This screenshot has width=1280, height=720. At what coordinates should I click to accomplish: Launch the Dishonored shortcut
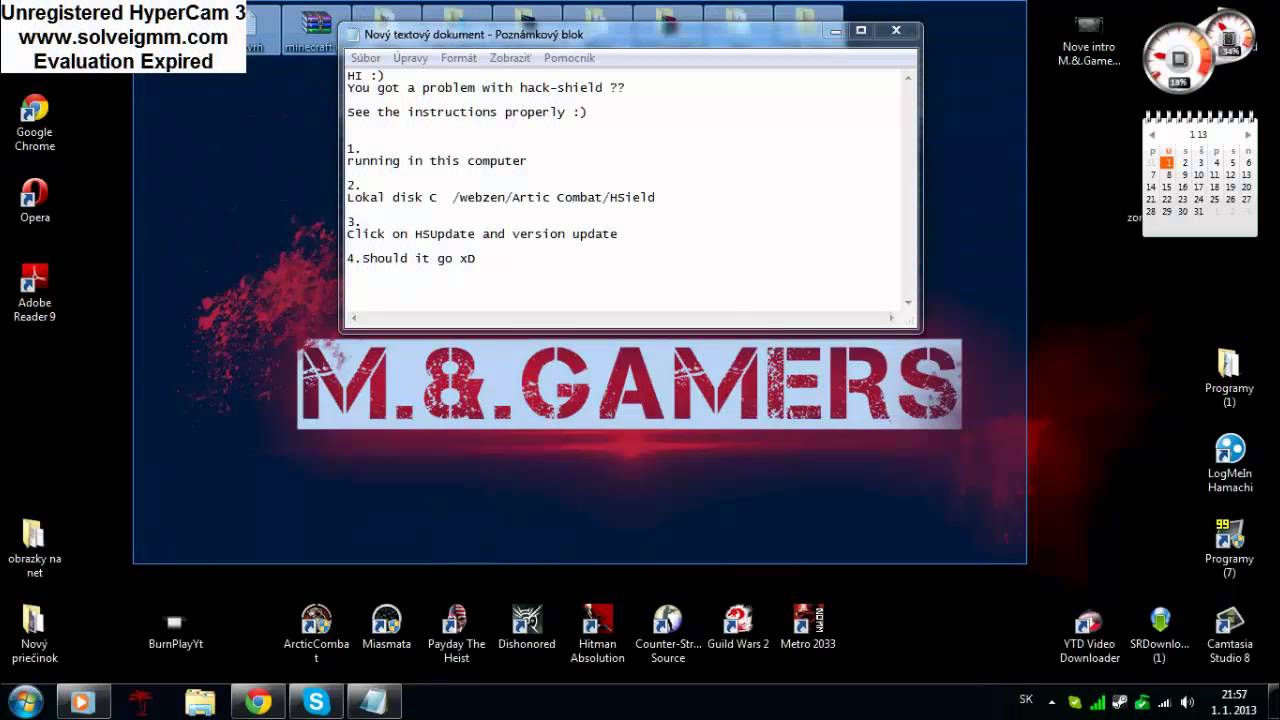[527, 627]
